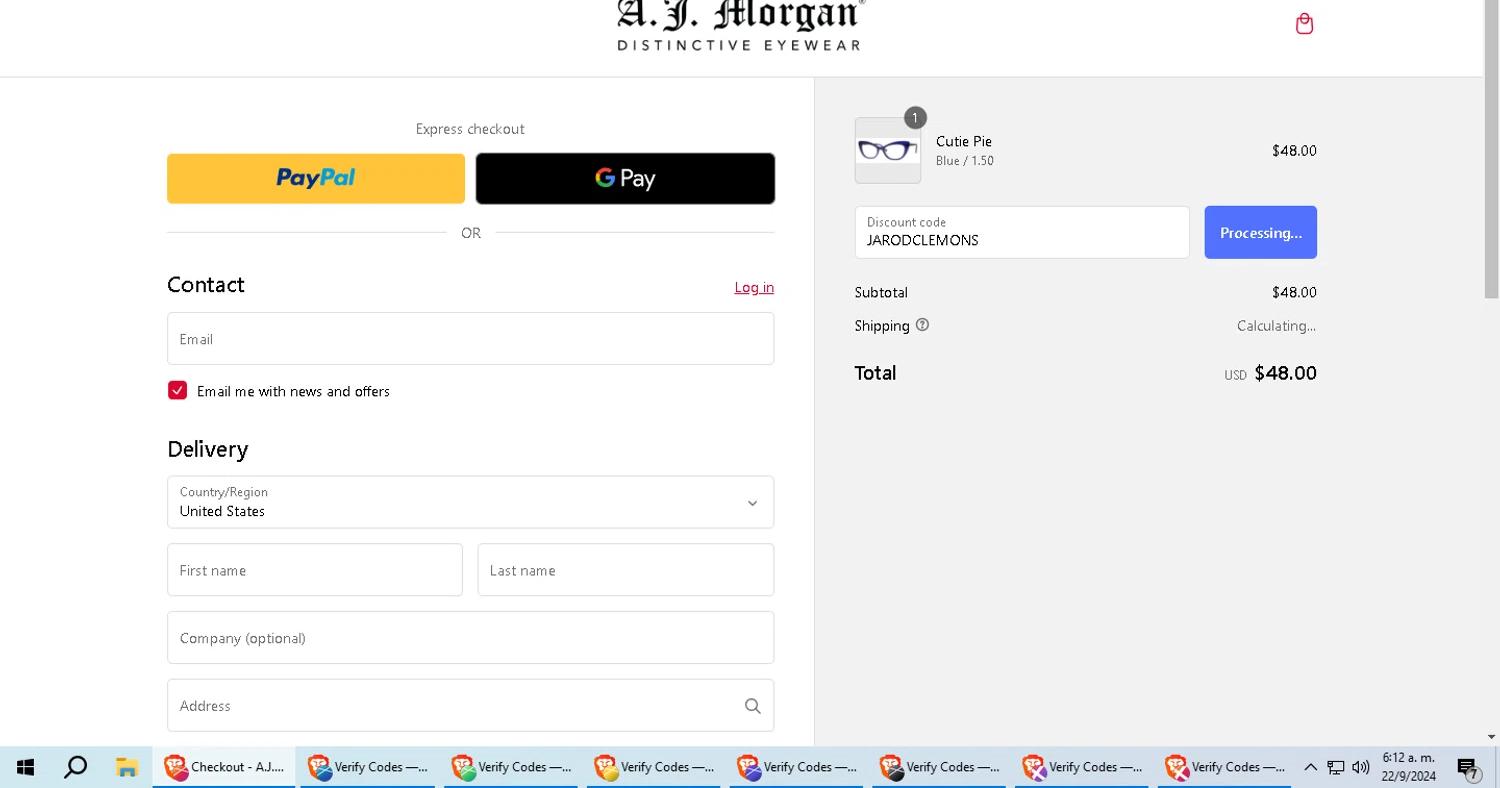
Task: Focus the Address input field
Action: [x=470, y=706]
